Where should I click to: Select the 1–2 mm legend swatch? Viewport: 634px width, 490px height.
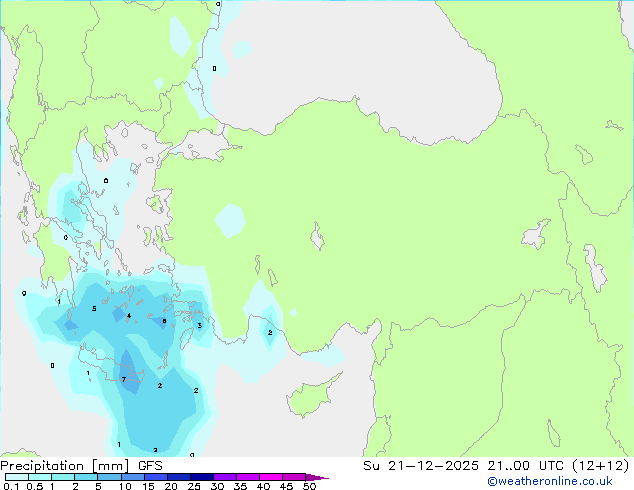[63, 477]
